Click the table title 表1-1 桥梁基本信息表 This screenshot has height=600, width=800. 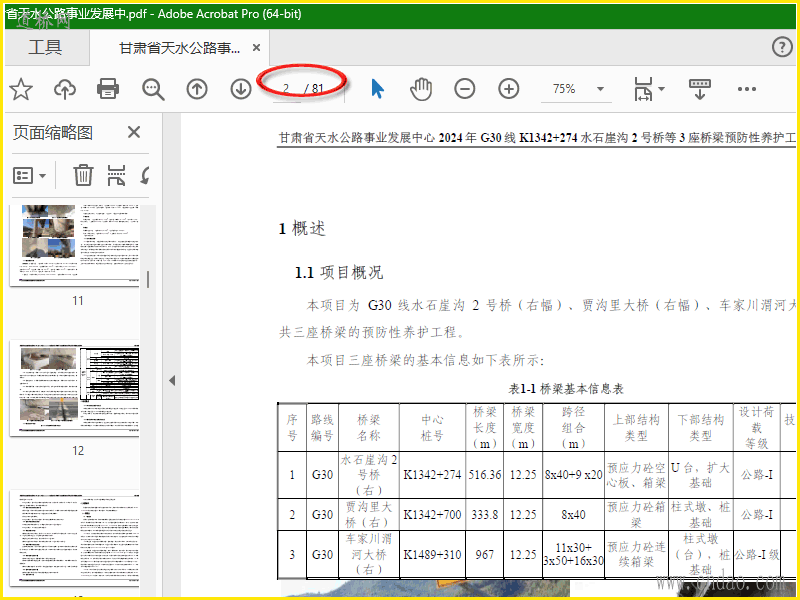pos(566,389)
